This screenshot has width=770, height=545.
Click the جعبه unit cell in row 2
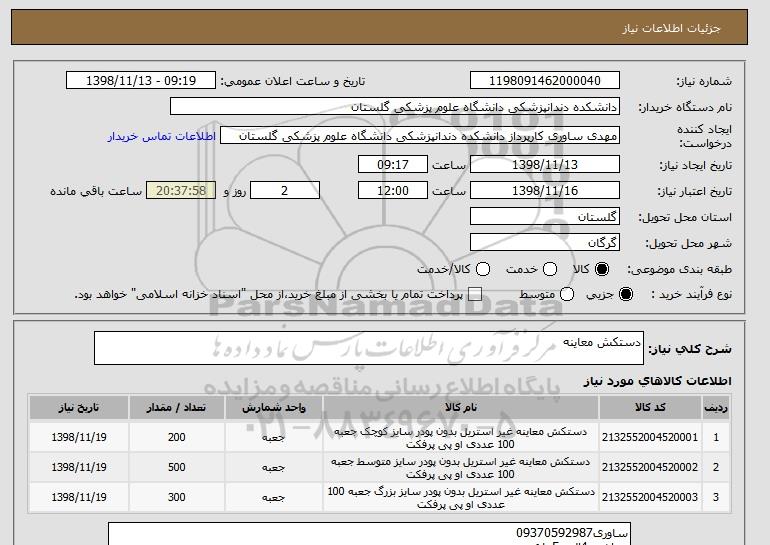(274, 467)
